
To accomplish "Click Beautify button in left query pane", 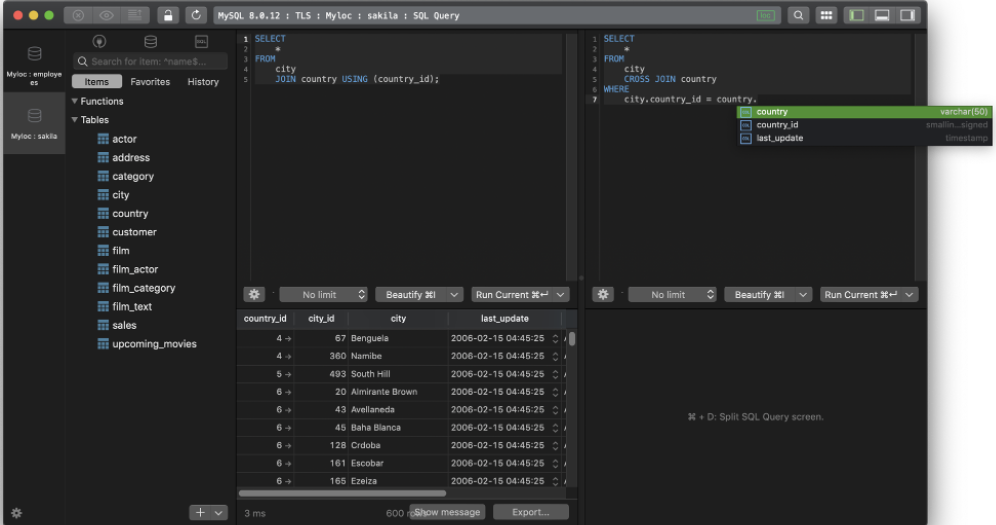I will [x=411, y=295].
